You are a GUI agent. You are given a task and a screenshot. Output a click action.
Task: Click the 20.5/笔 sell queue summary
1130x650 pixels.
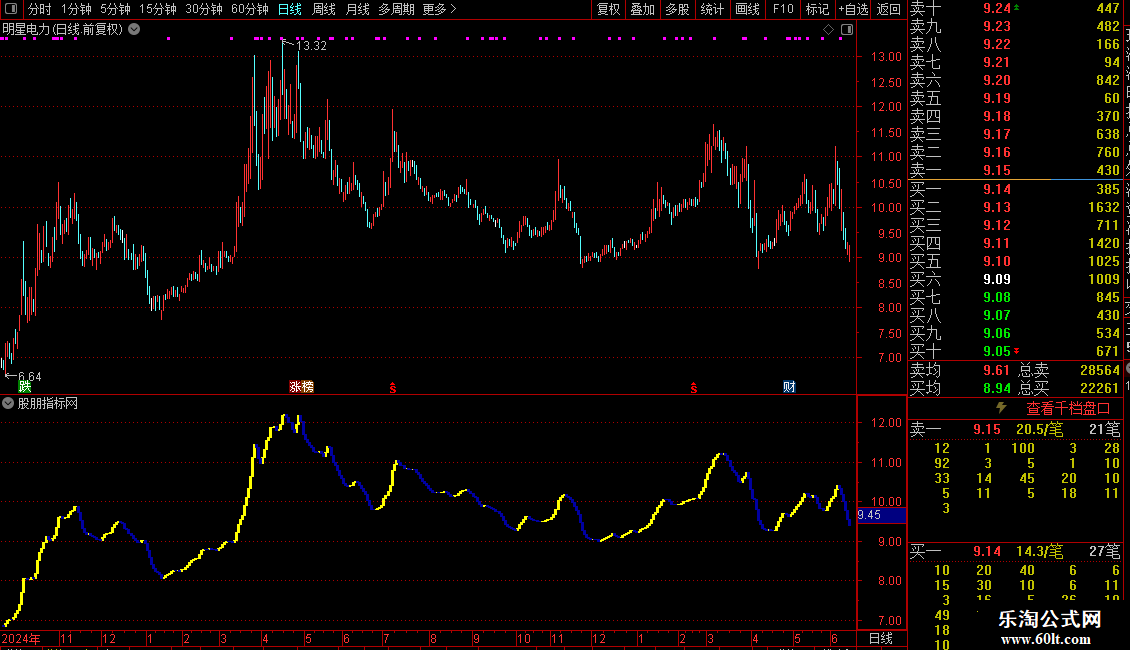click(1039, 429)
